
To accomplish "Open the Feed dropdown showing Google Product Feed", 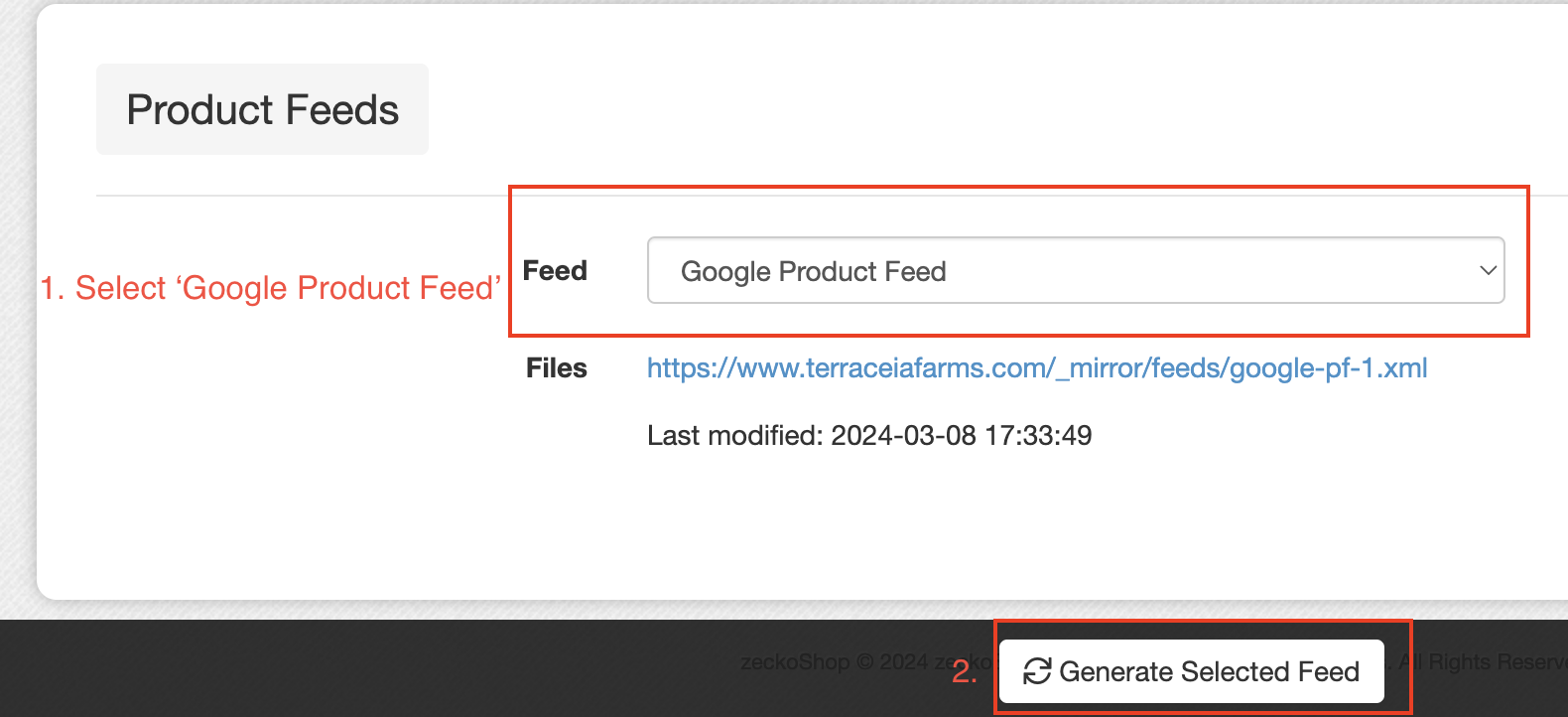I will (1076, 270).
